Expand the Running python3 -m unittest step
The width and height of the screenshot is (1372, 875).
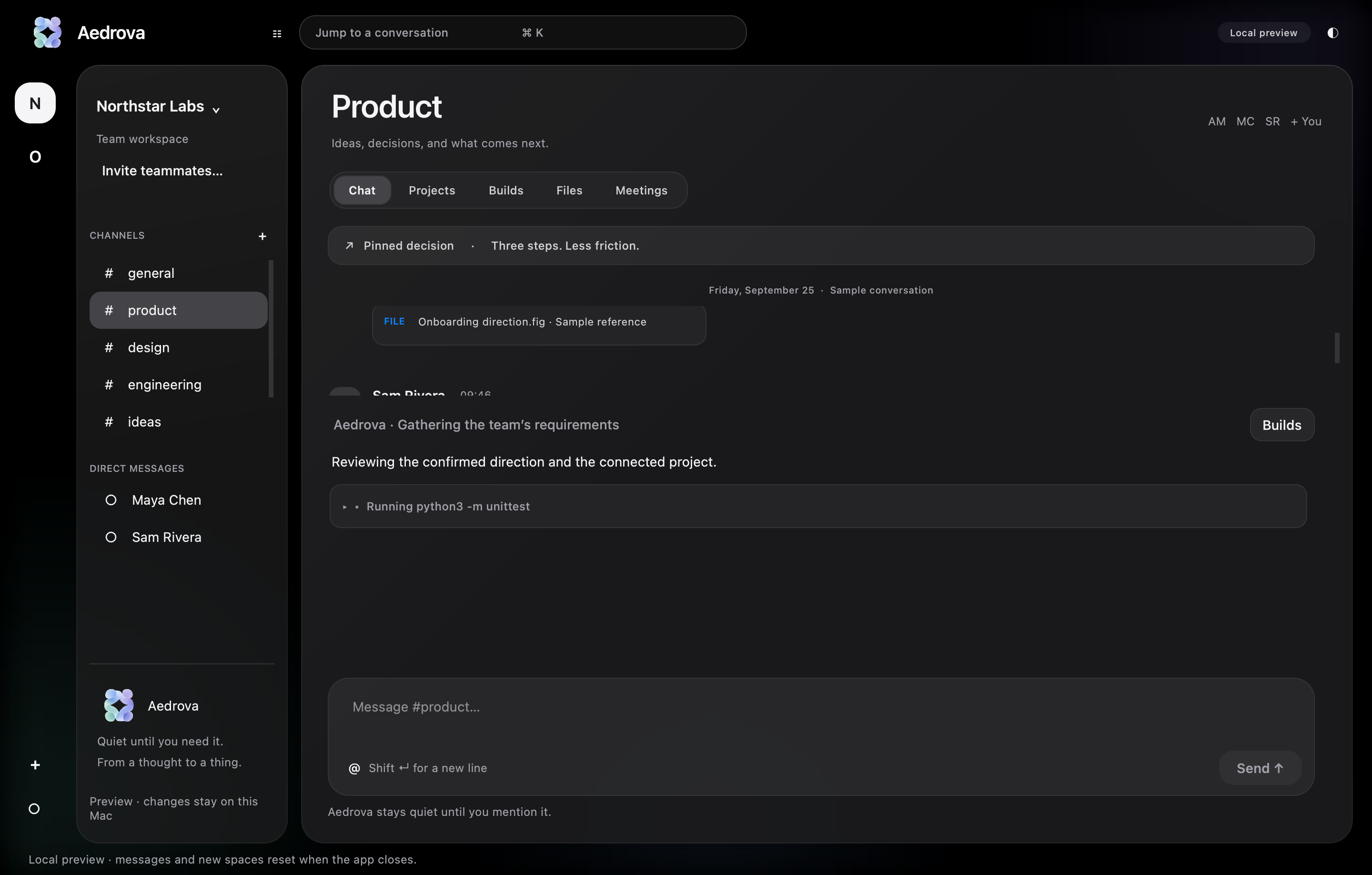point(817,506)
